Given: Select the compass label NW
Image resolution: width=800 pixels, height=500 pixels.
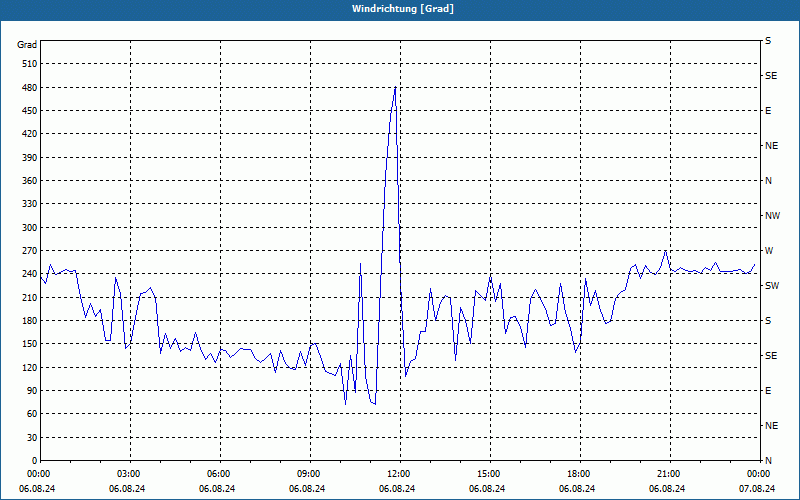Looking at the screenshot, I should (772, 216).
